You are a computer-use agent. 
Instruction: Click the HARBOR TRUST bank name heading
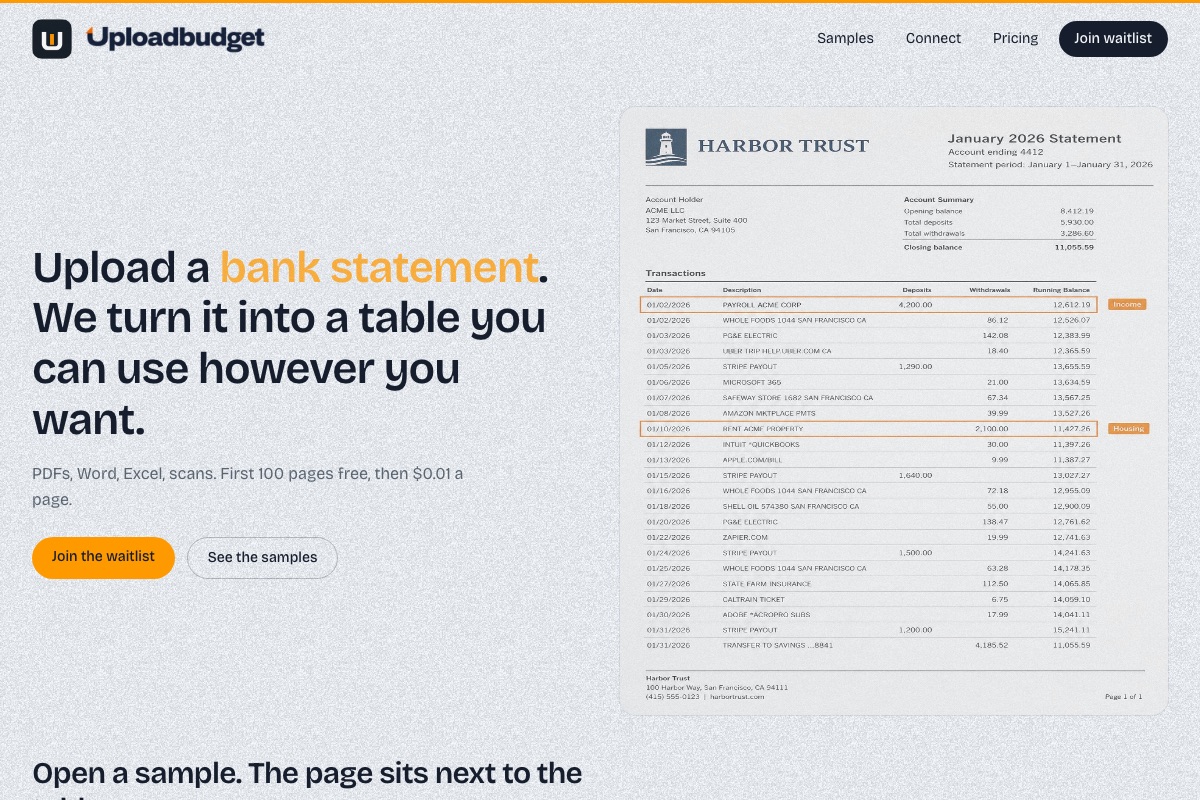click(x=783, y=146)
